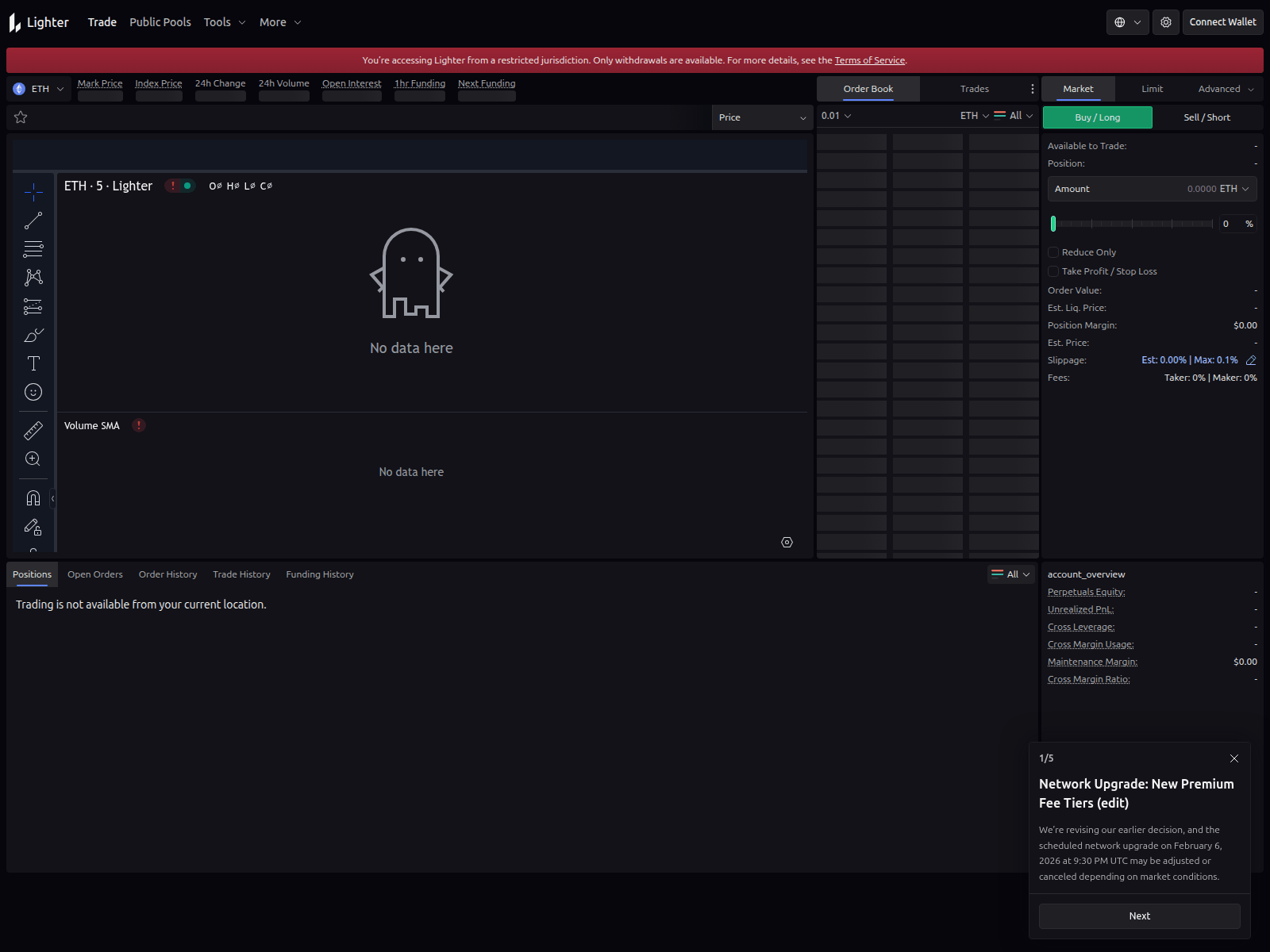Open the Open Orders tab
This screenshot has height=952, width=1270.
pos(95,574)
